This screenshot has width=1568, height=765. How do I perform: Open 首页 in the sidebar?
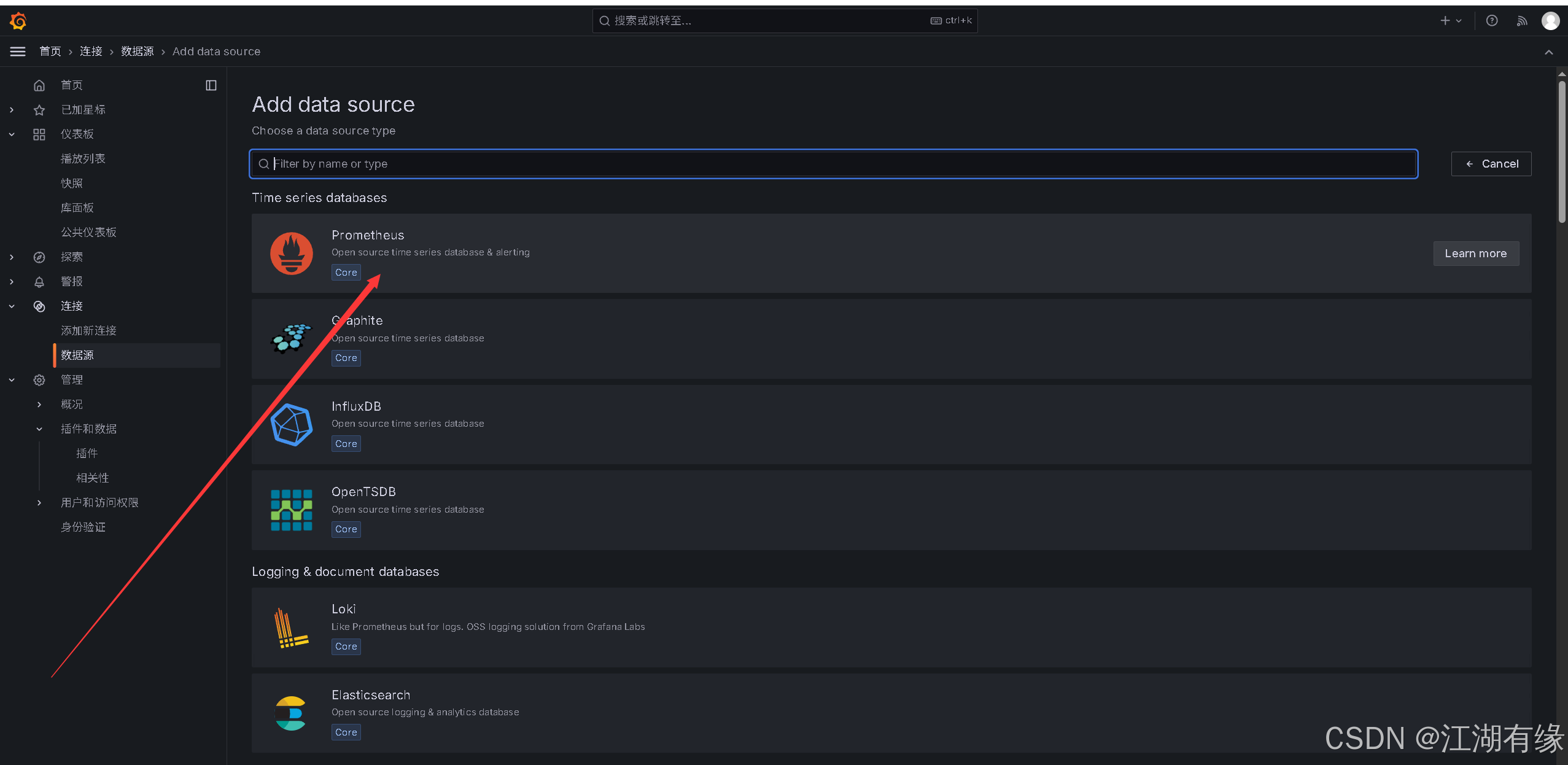72,85
